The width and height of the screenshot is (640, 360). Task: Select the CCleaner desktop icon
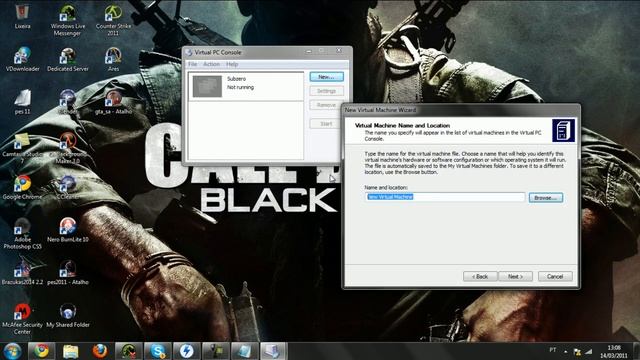point(68,187)
